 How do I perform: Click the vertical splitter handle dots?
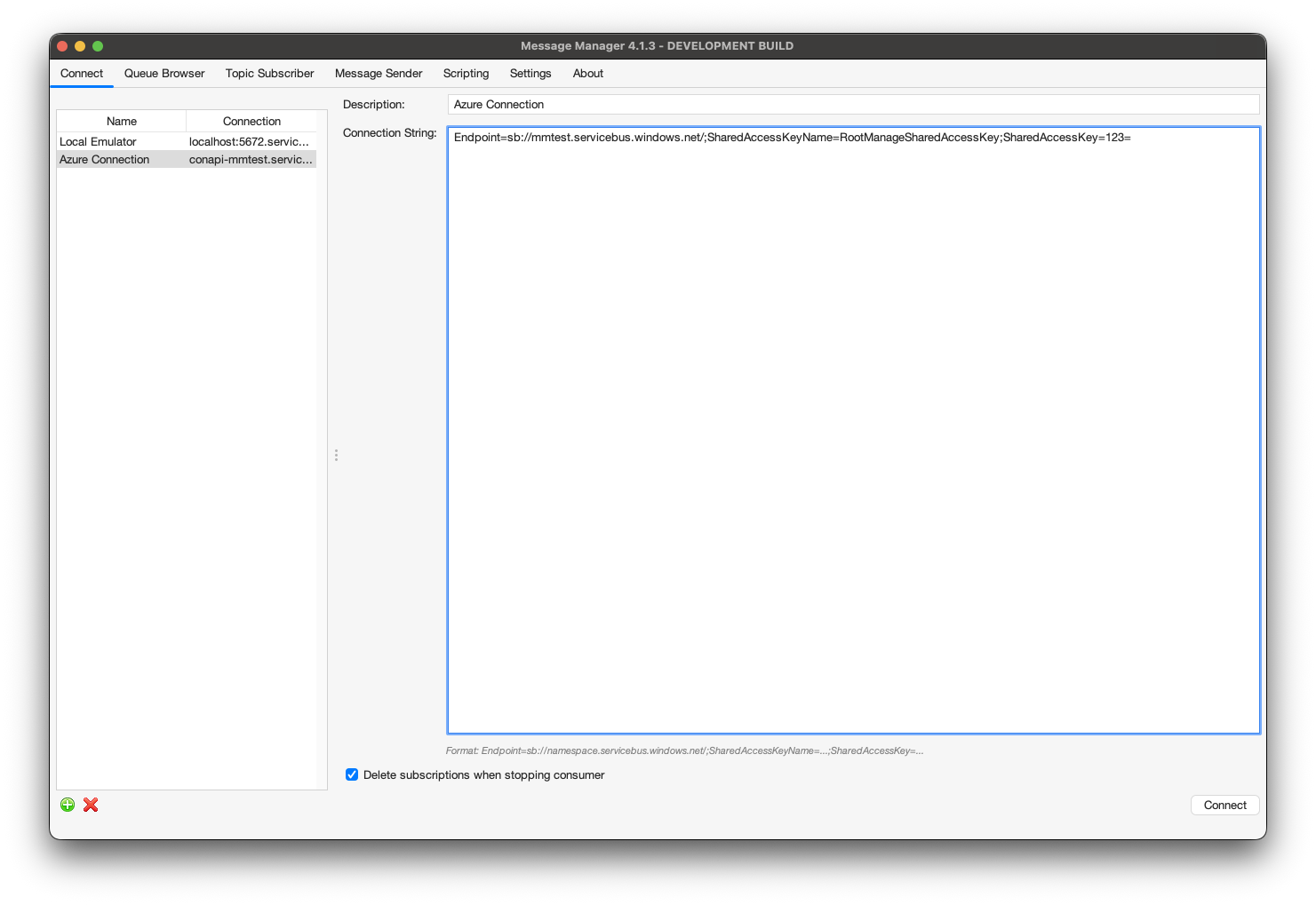point(336,455)
